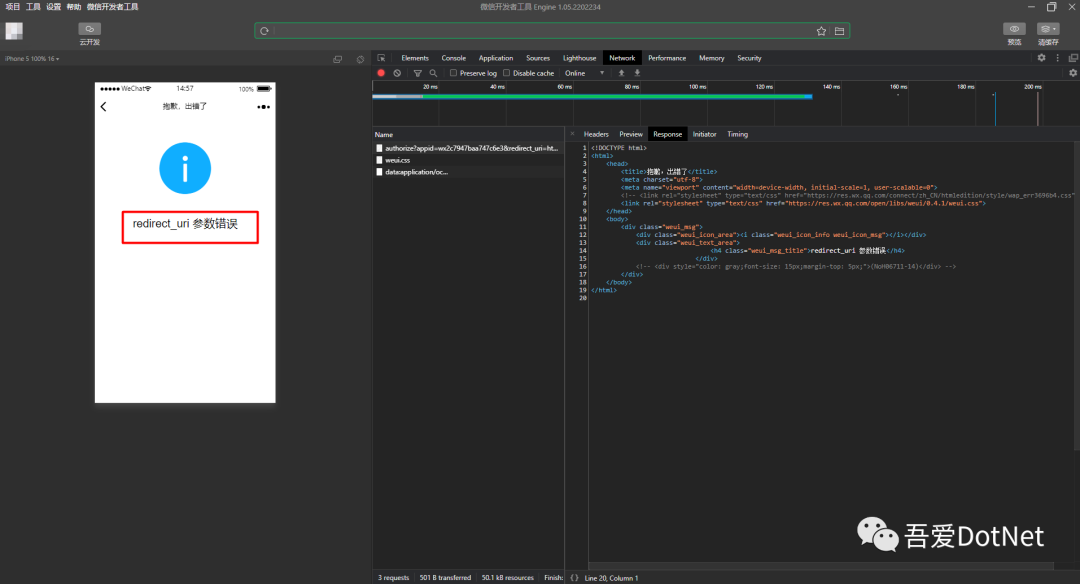Open network search with magnifier icon
Image resolution: width=1080 pixels, height=584 pixels.
tap(433, 73)
